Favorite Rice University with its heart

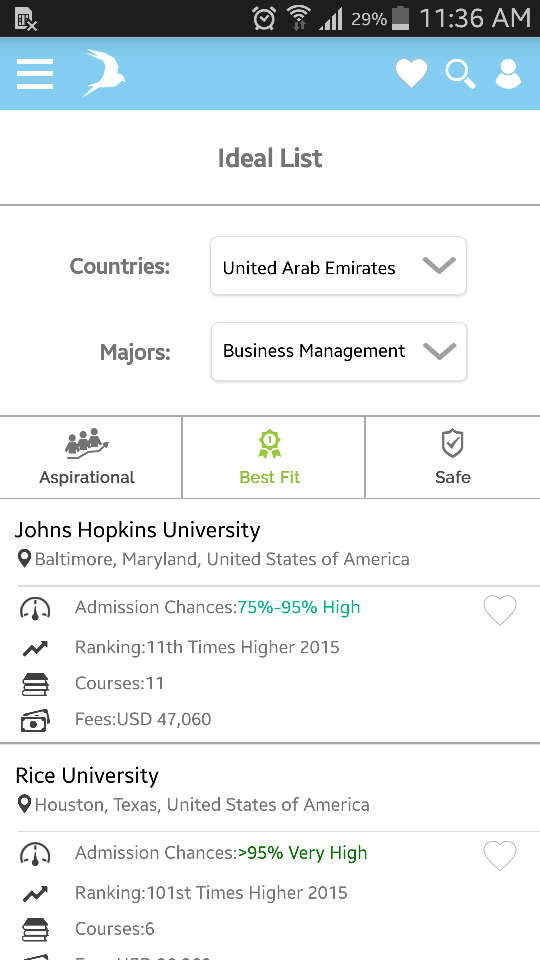(x=500, y=855)
